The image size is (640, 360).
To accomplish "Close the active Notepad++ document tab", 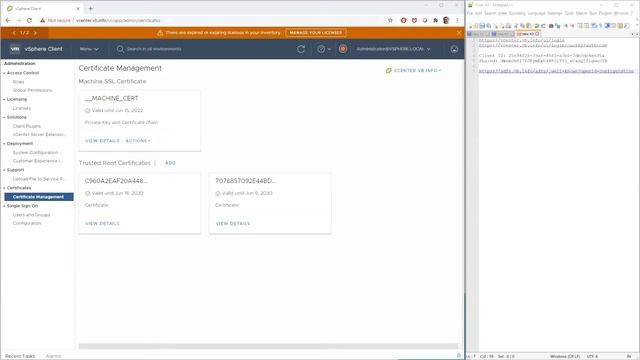I will 537,34.
